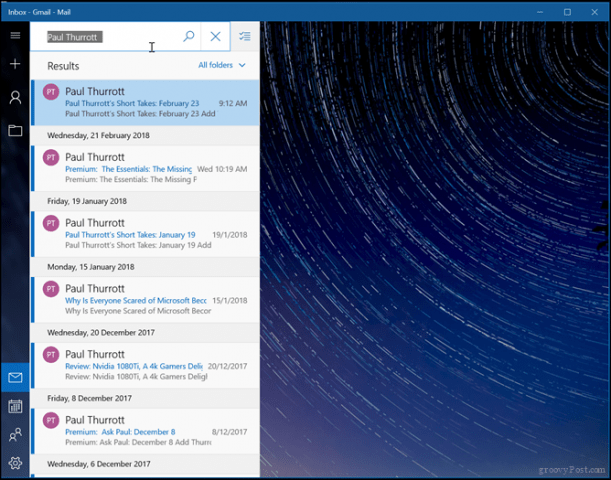Open the Premium: The Essentials email
Image resolution: width=611 pixels, height=480 pixels.
pos(145,168)
